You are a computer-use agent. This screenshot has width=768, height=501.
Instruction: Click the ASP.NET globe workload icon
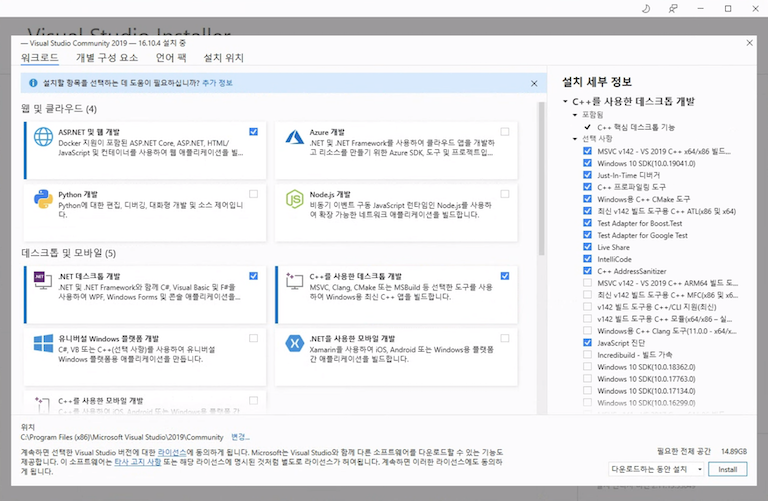point(43,137)
